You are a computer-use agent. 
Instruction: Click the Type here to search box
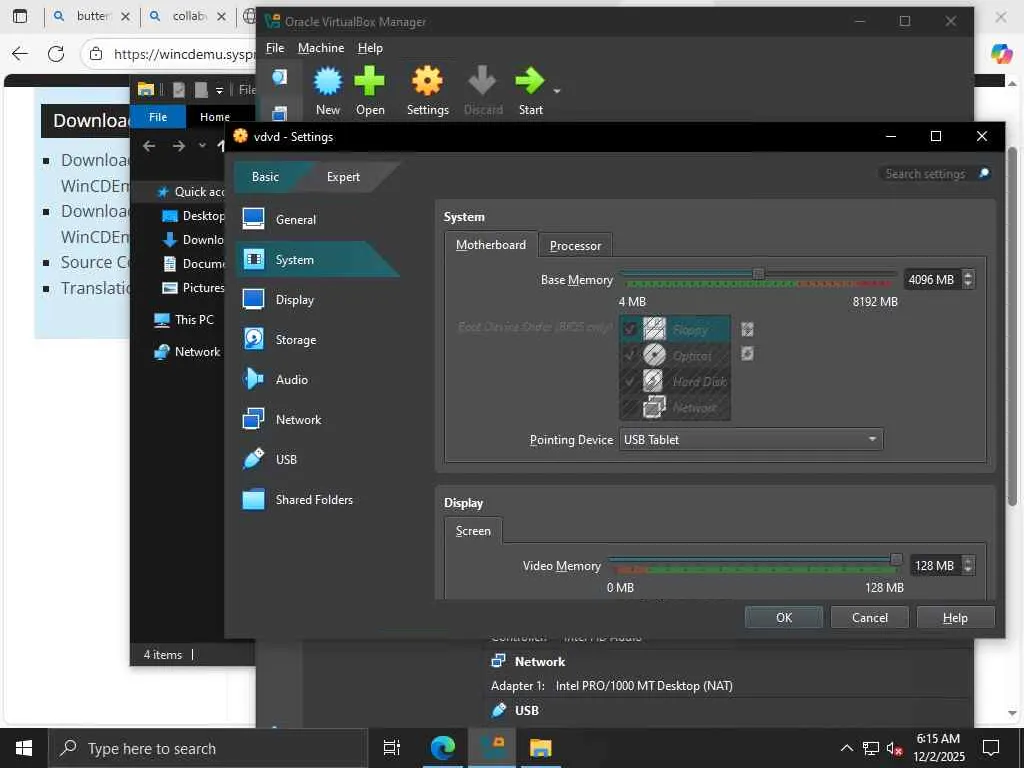[208, 748]
